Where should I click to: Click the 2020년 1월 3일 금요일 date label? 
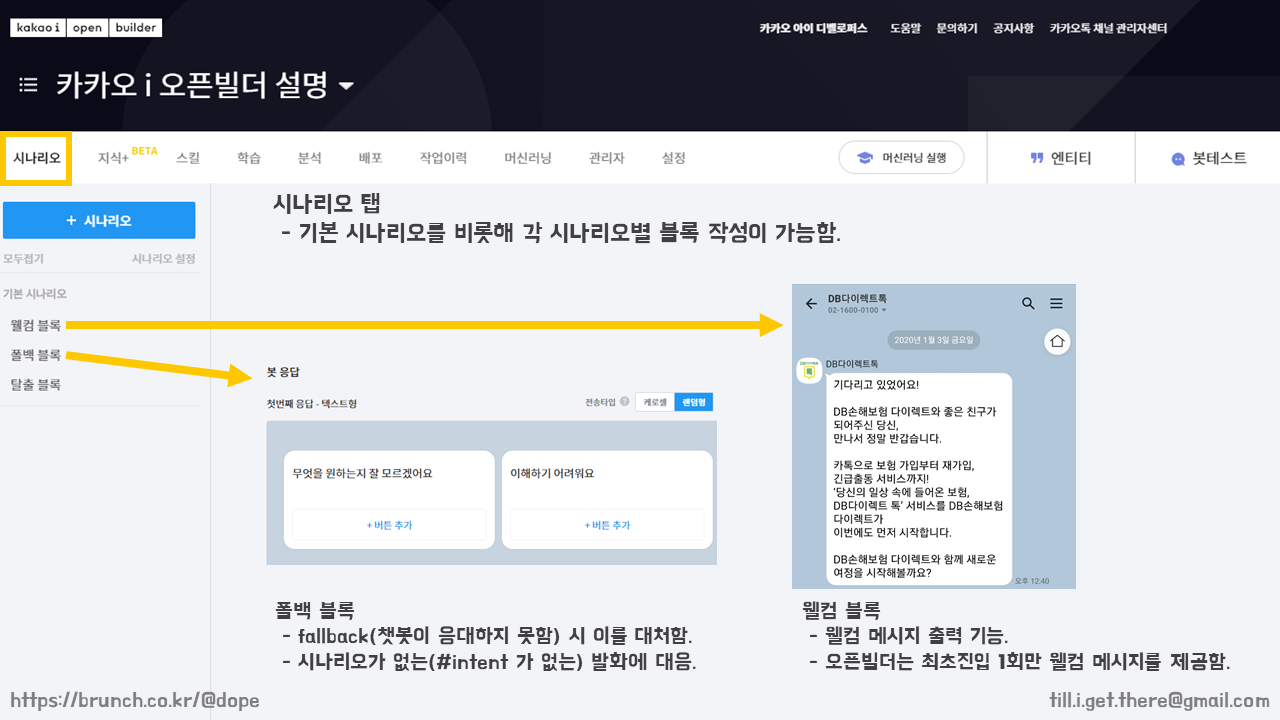[934, 340]
